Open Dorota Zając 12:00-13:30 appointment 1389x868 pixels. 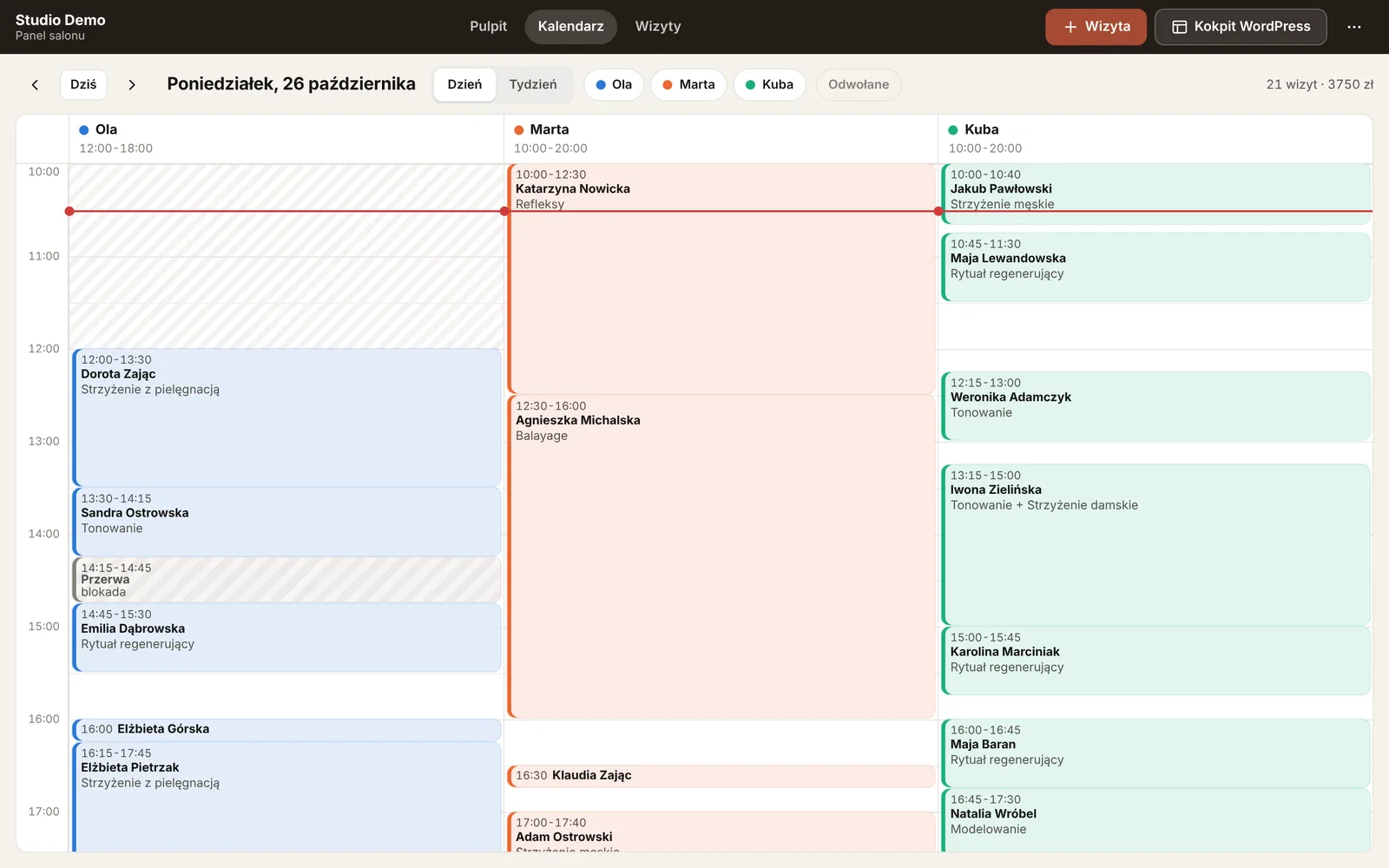(x=287, y=418)
